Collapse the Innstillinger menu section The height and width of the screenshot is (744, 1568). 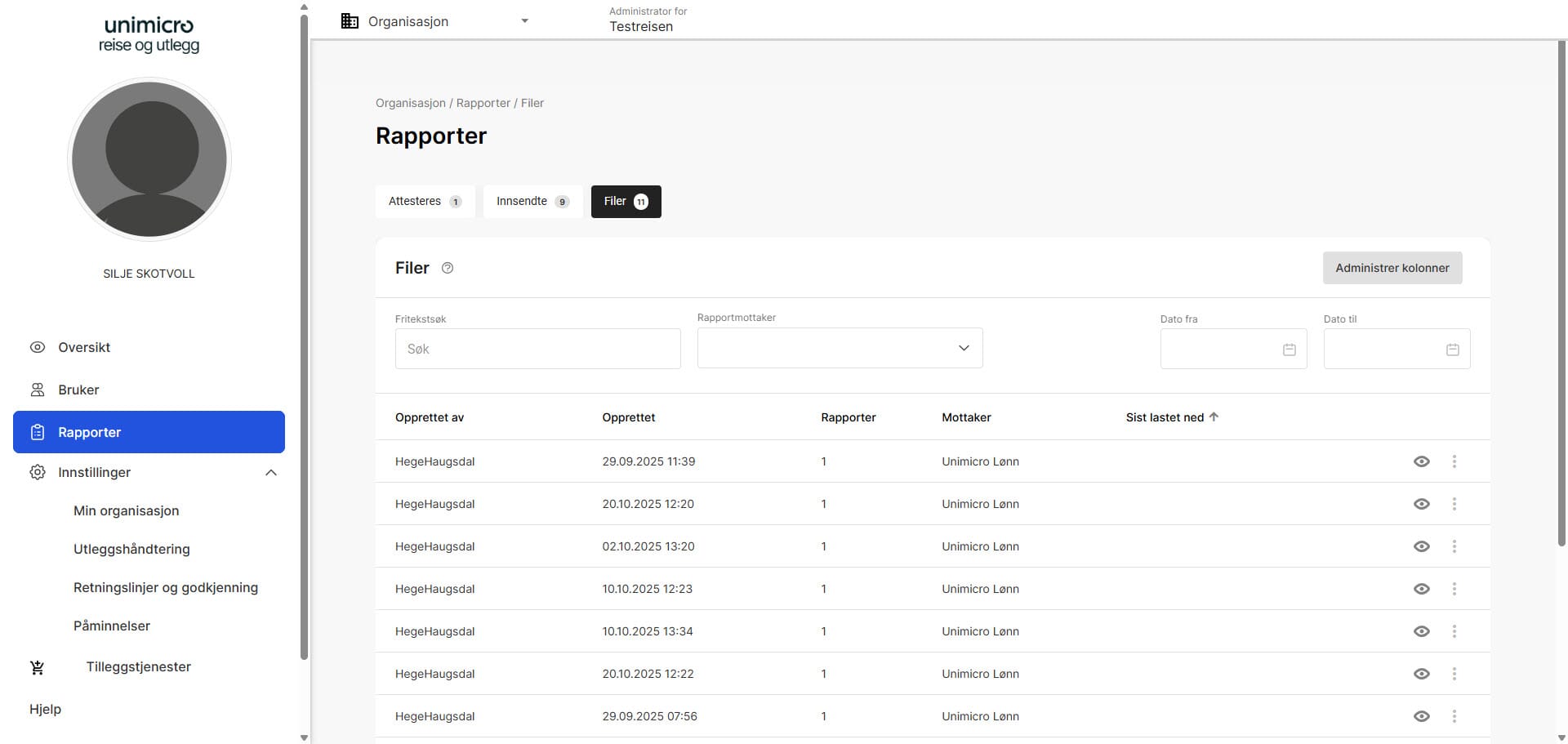click(x=271, y=473)
